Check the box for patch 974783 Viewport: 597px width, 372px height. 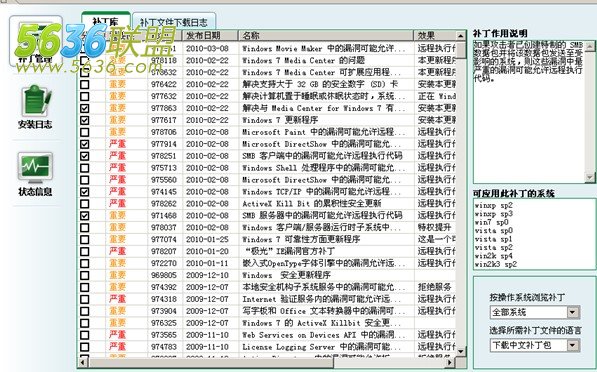[x=85, y=347]
